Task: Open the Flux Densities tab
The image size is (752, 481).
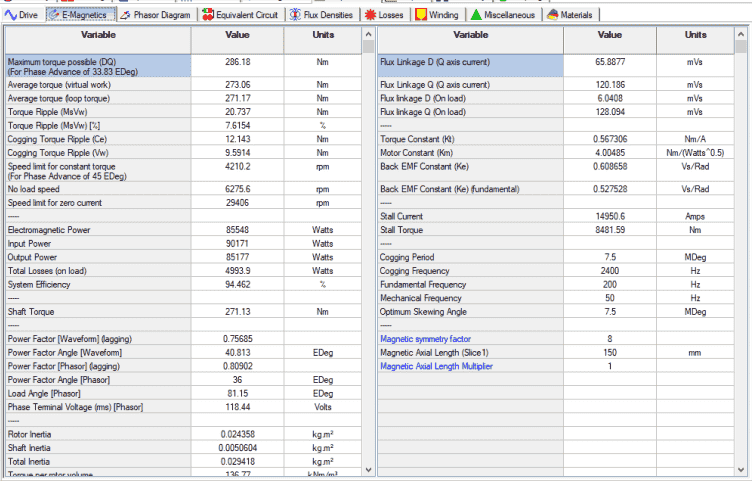Action: pyautogui.click(x=323, y=15)
